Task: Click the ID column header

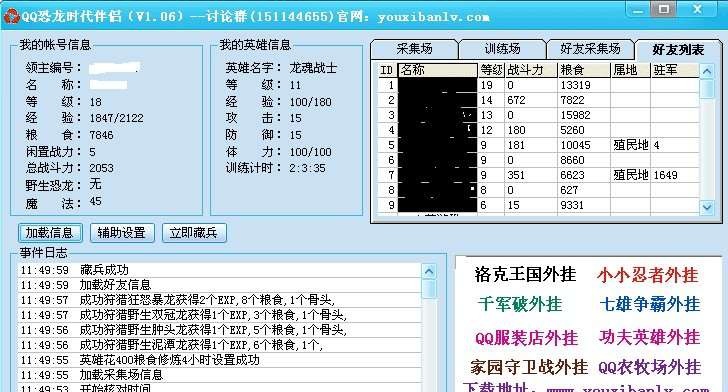Action: coord(387,70)
